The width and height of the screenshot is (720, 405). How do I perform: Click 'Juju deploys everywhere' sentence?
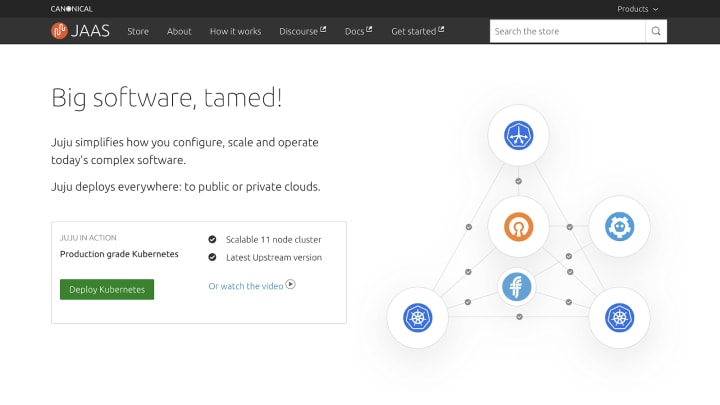click(186, 187)
